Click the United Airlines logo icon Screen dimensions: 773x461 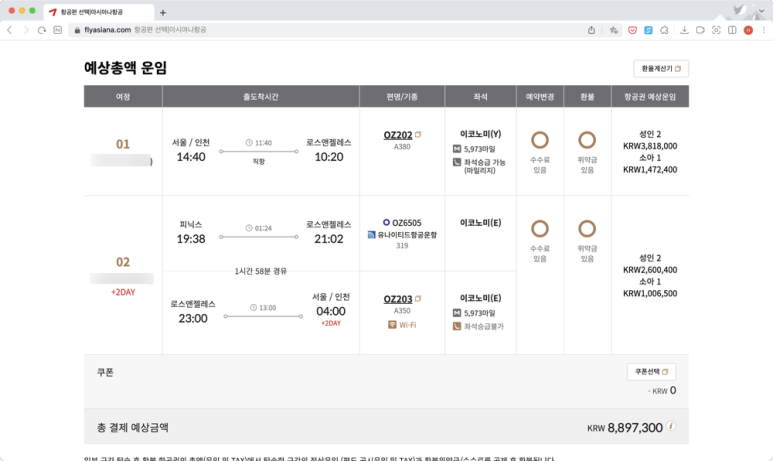(x=372, y=235)
